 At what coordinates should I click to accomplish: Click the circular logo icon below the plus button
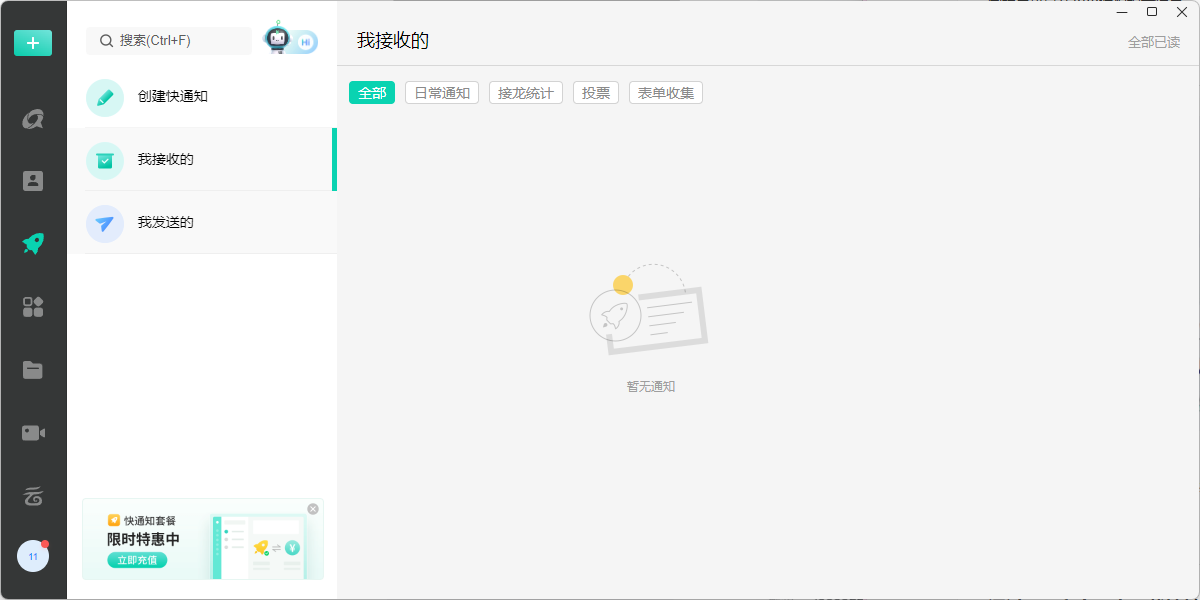click(33, 118)
